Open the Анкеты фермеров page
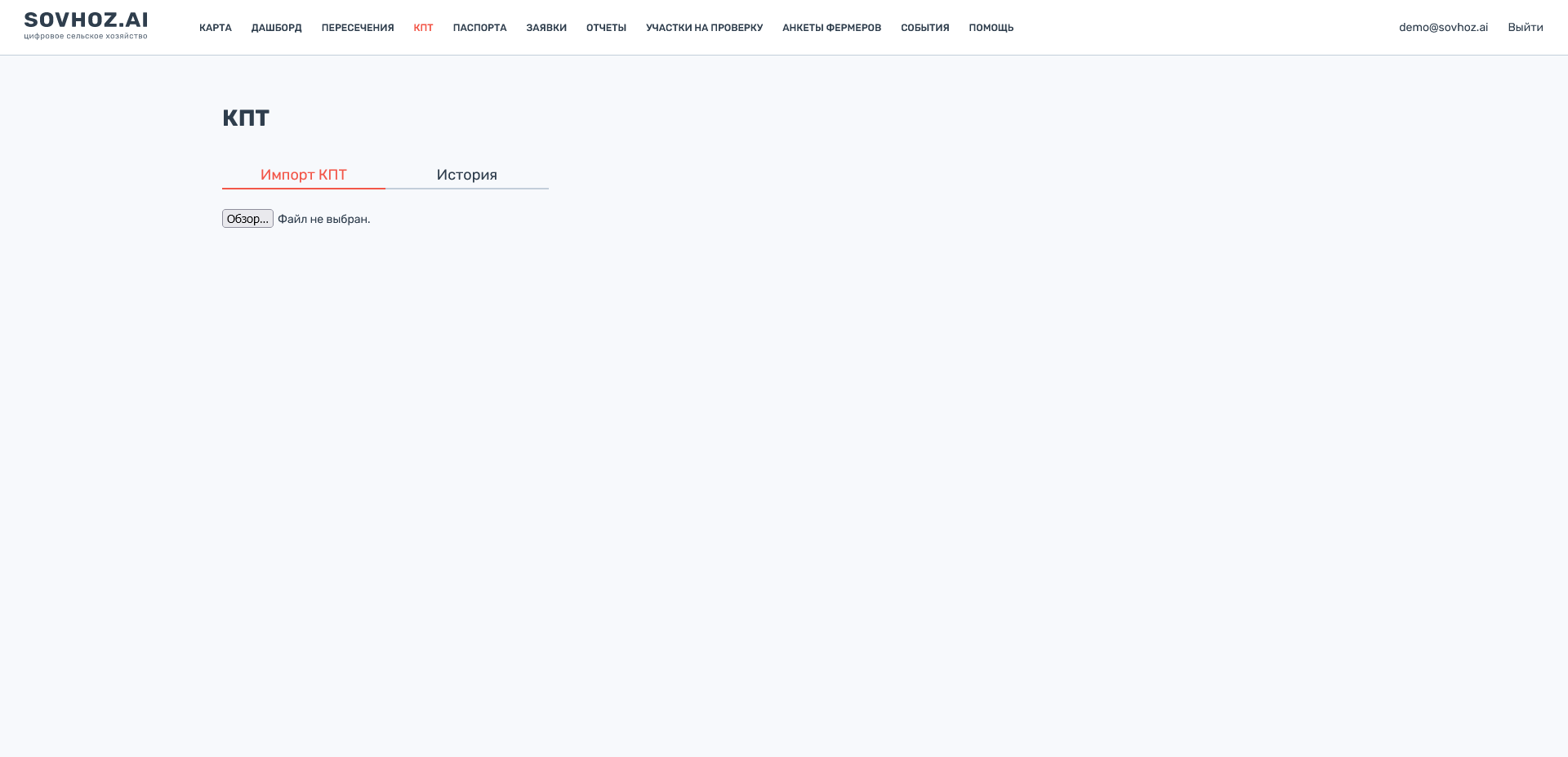Viewport: 1568px width, 757px height. tap(831, 28)
